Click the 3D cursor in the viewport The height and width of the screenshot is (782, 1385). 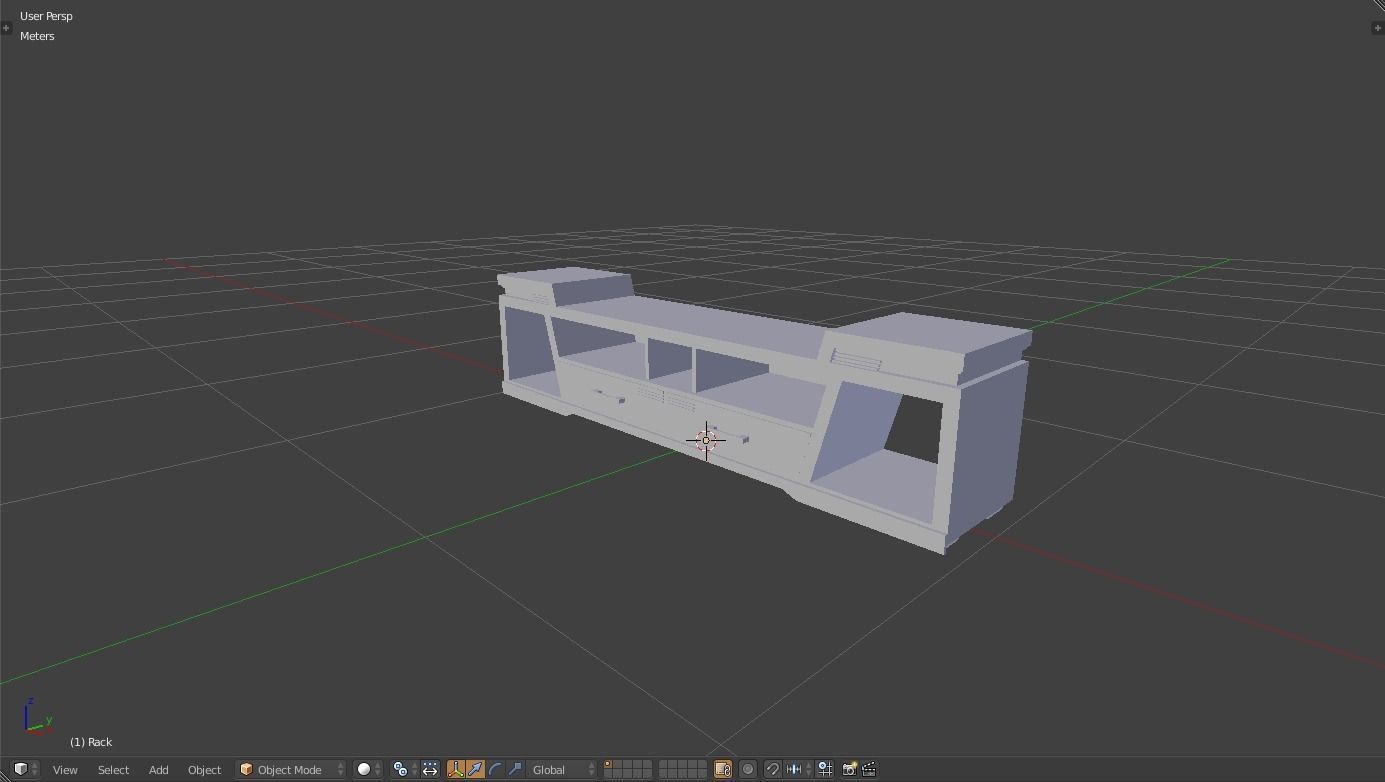point(706,440)
